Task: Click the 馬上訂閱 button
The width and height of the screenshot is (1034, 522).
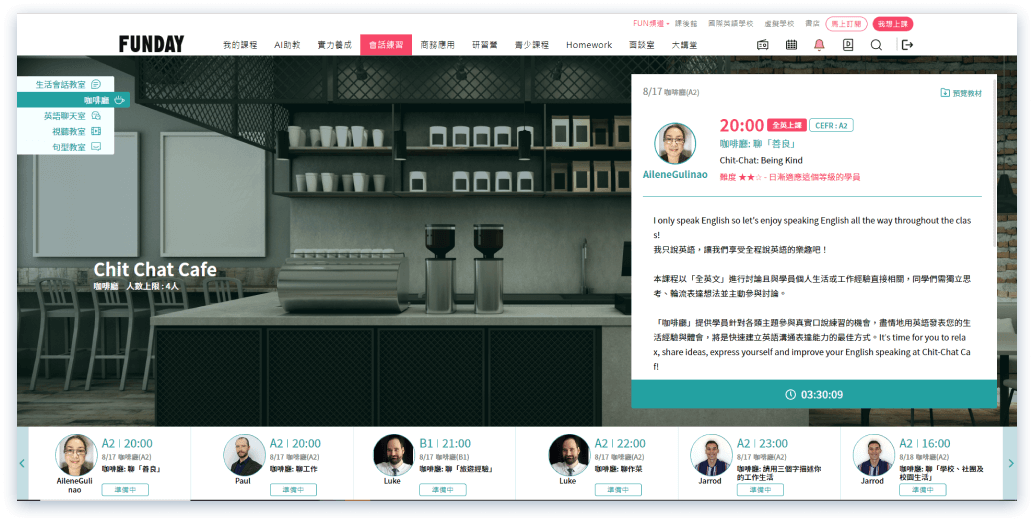Action: (846, 23)
